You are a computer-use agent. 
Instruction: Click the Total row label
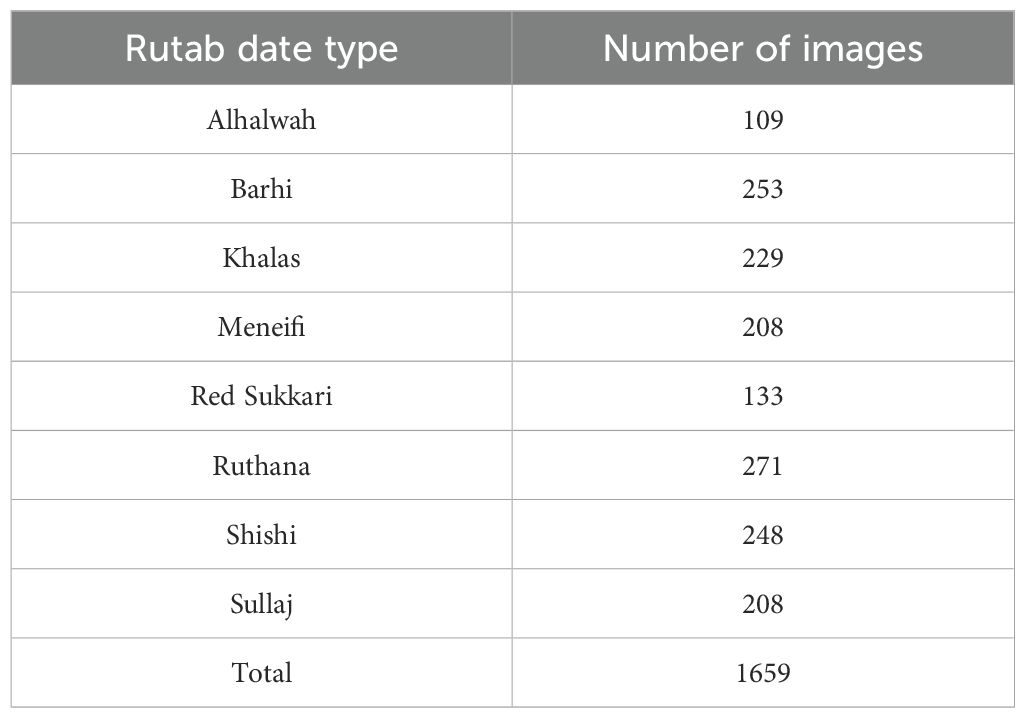tap(261, 673)
